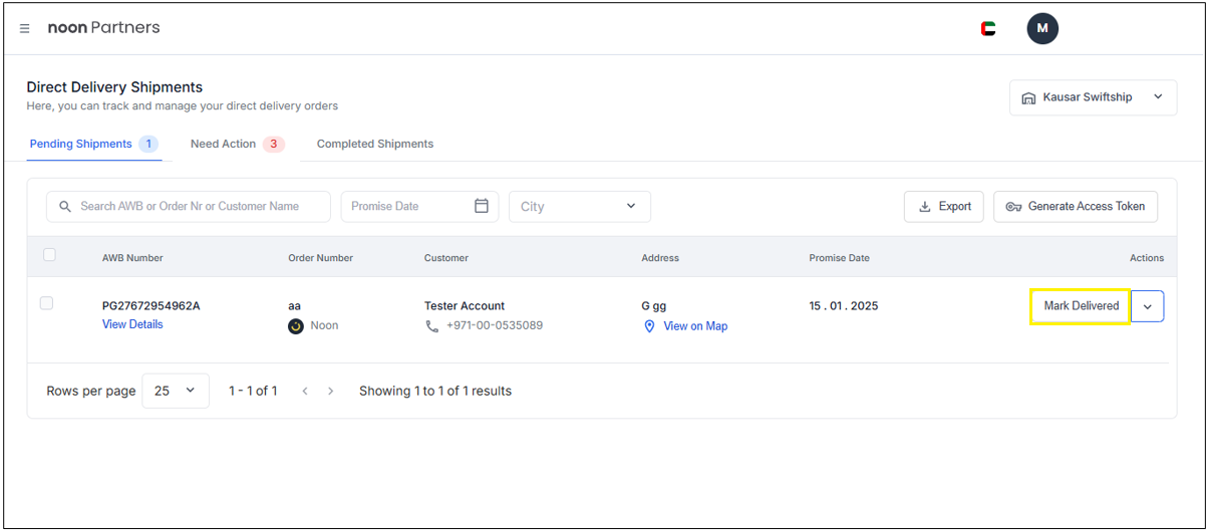The width and height of the screenshot is (1208, 531).
Task: Open Rows per page dropdown
Action: pyautogui.click(x=175, y=391)
